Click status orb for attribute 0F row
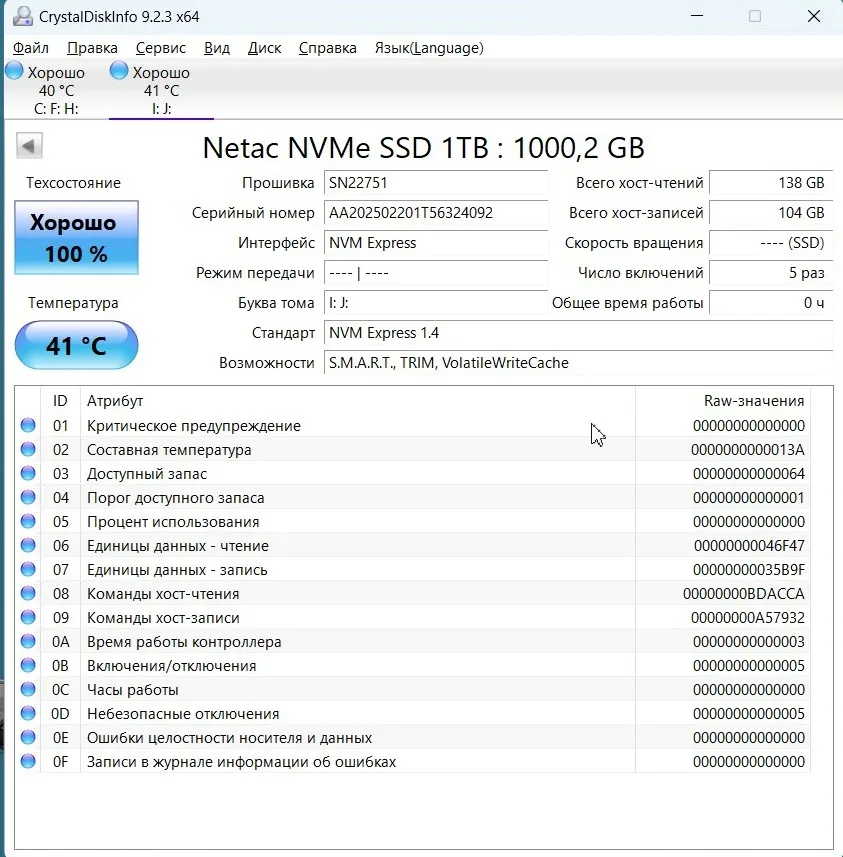 click(28, 762)
